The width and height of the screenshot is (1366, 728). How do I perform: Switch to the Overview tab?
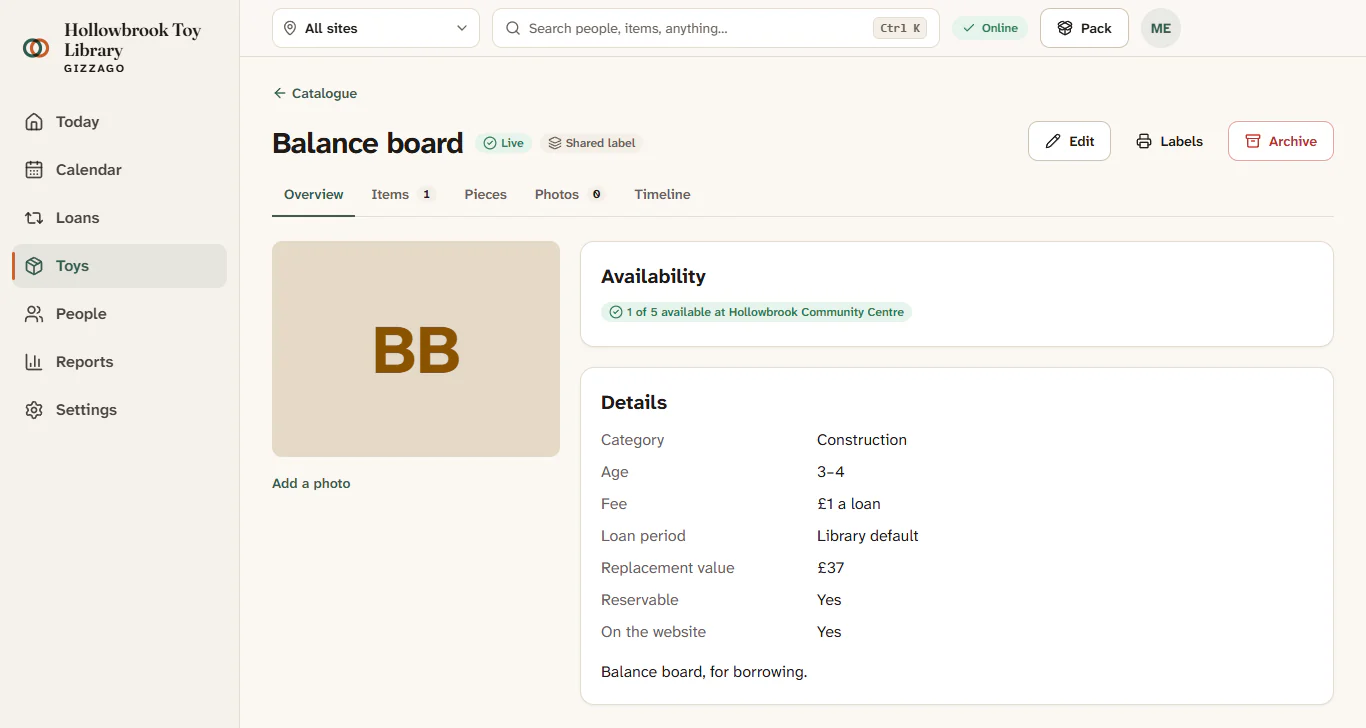pyautogui.click(x=314, y=195)
